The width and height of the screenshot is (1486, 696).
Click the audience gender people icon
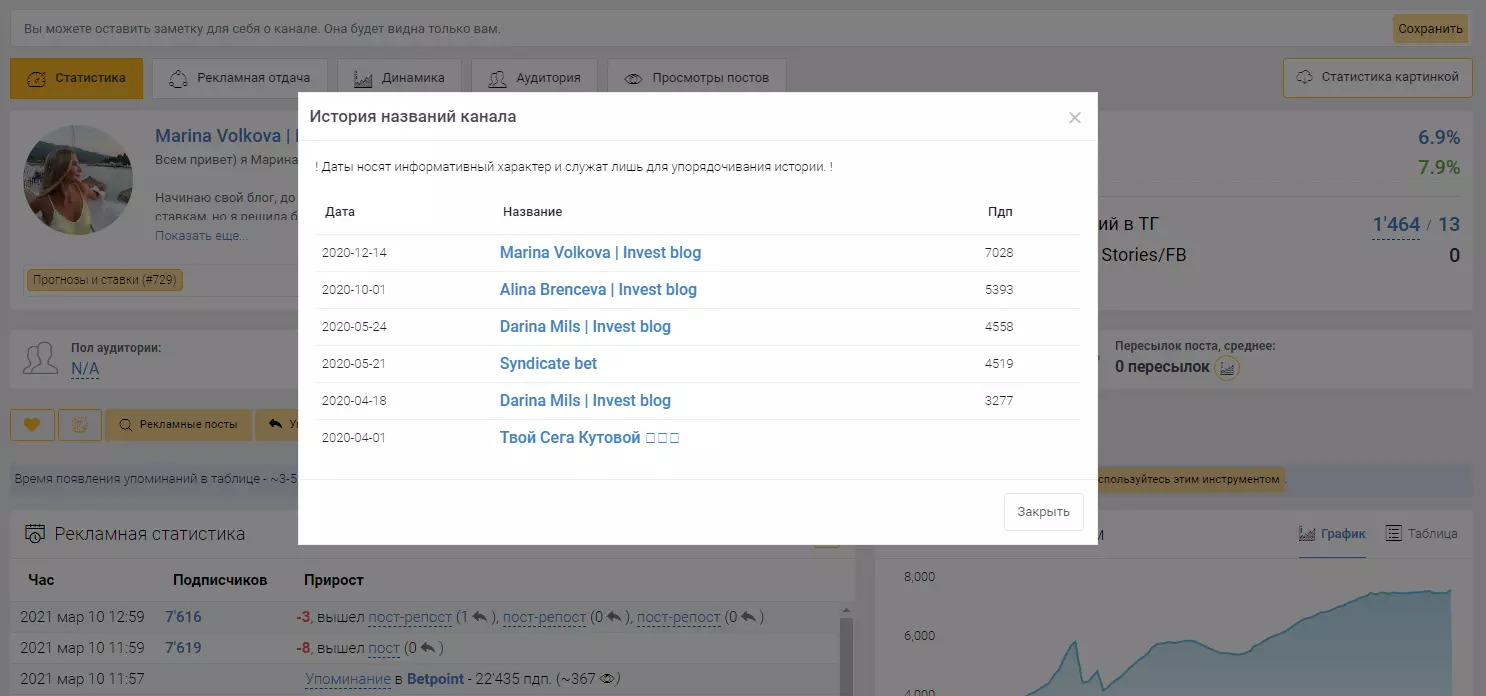tap(41, 358)
